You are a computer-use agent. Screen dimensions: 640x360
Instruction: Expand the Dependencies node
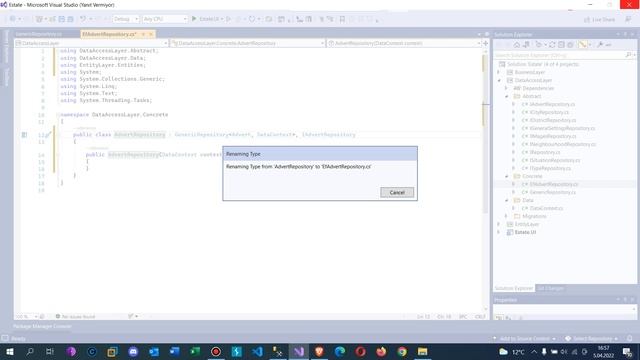point(506,88)
